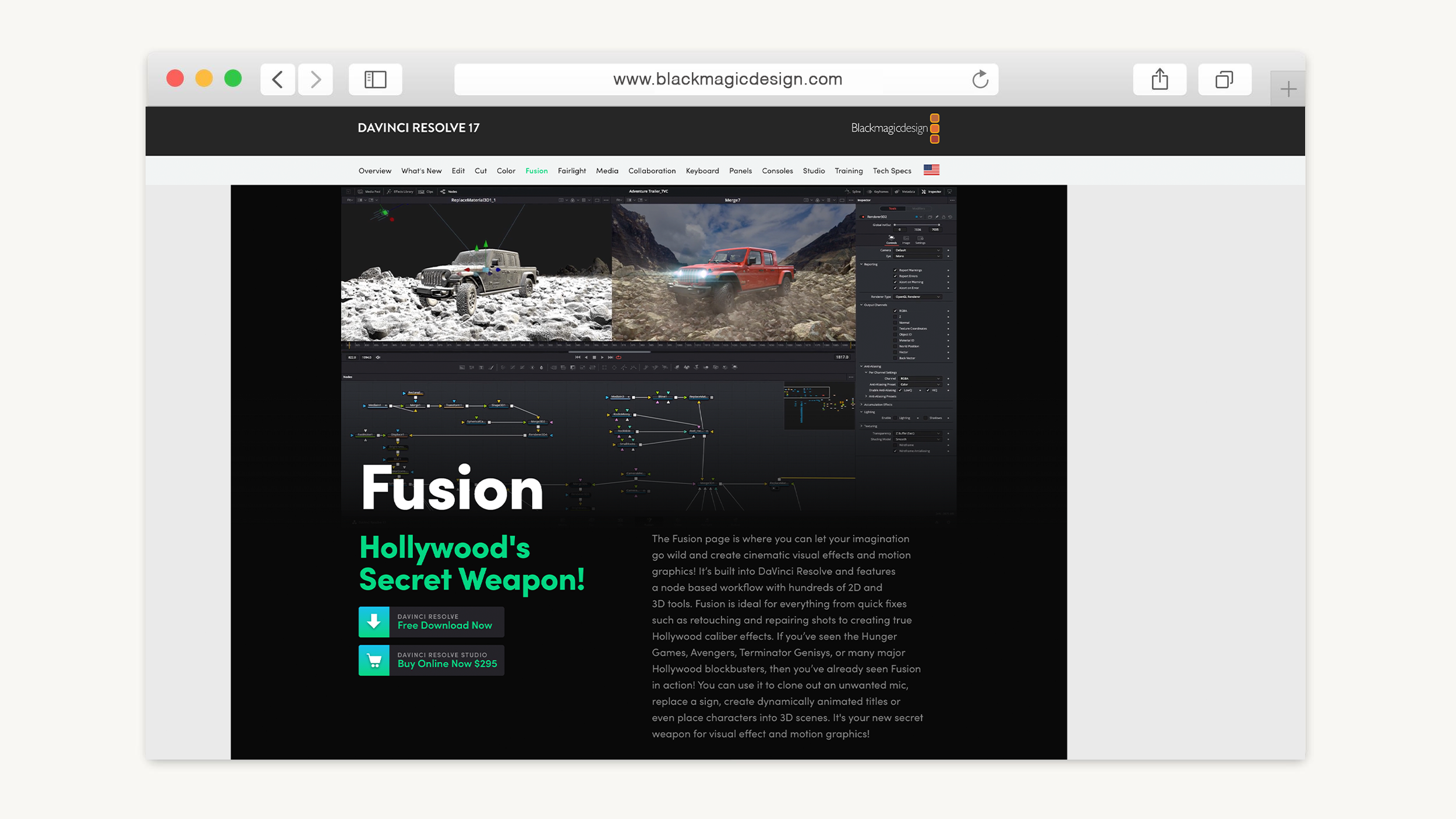Click Free Download Now button
Image resolution: width=1456 pixels, height=819 pixels.
click(x=431, y=622)
